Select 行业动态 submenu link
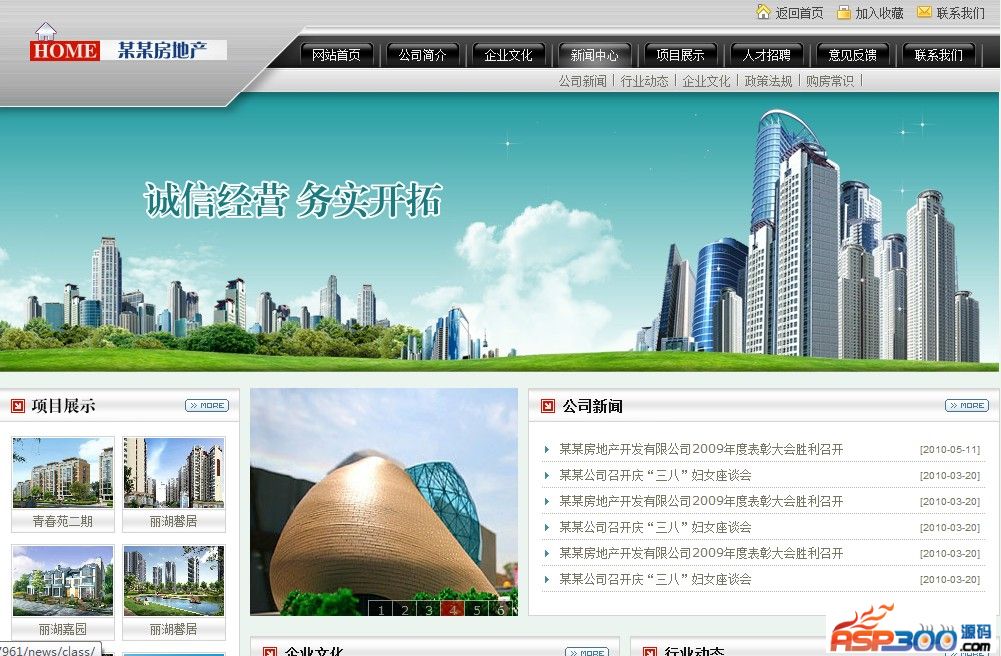The width and height of the screenshot is (1001, 656). tap(644, 81)
